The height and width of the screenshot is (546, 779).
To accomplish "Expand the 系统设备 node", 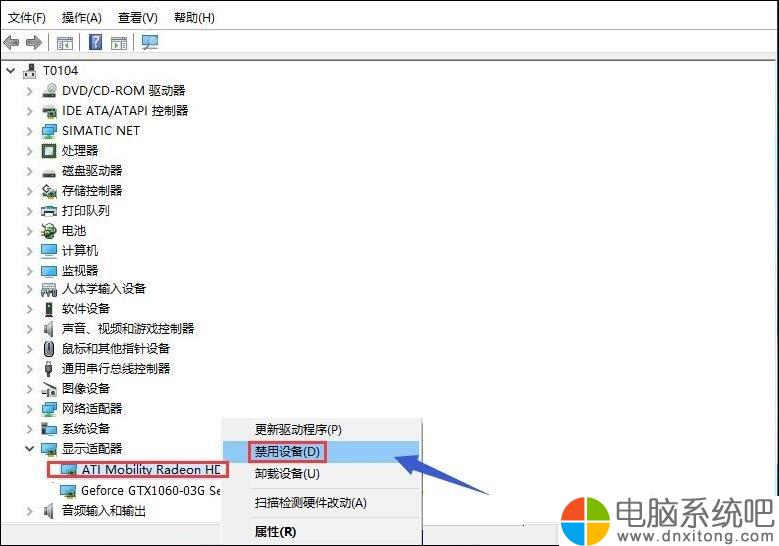I will (29, 429).
